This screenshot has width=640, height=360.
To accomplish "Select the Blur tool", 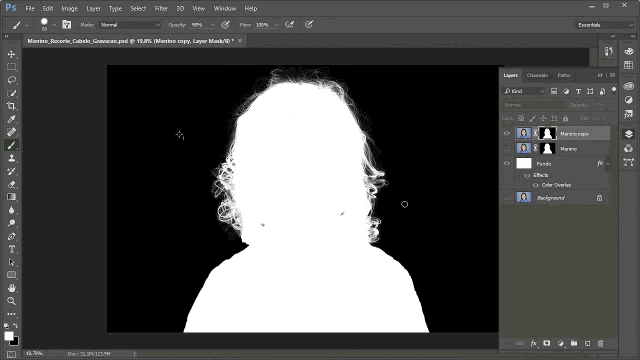I will click(11, 210).
